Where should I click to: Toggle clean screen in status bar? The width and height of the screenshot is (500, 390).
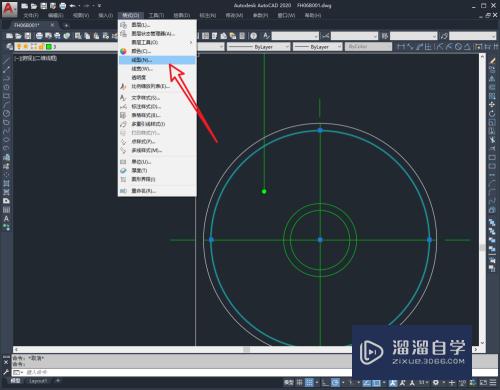[483, 383]
